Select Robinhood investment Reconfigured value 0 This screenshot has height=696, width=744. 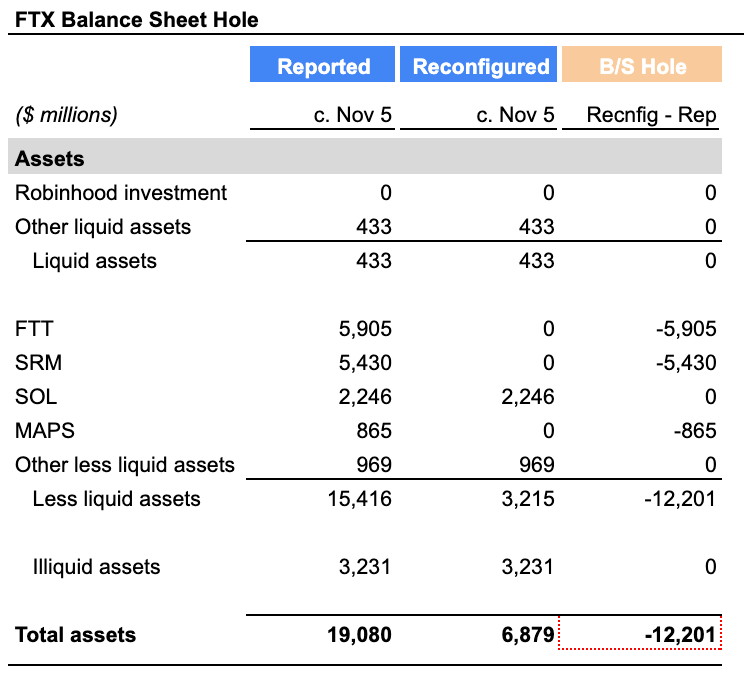(x=549, y=193)
